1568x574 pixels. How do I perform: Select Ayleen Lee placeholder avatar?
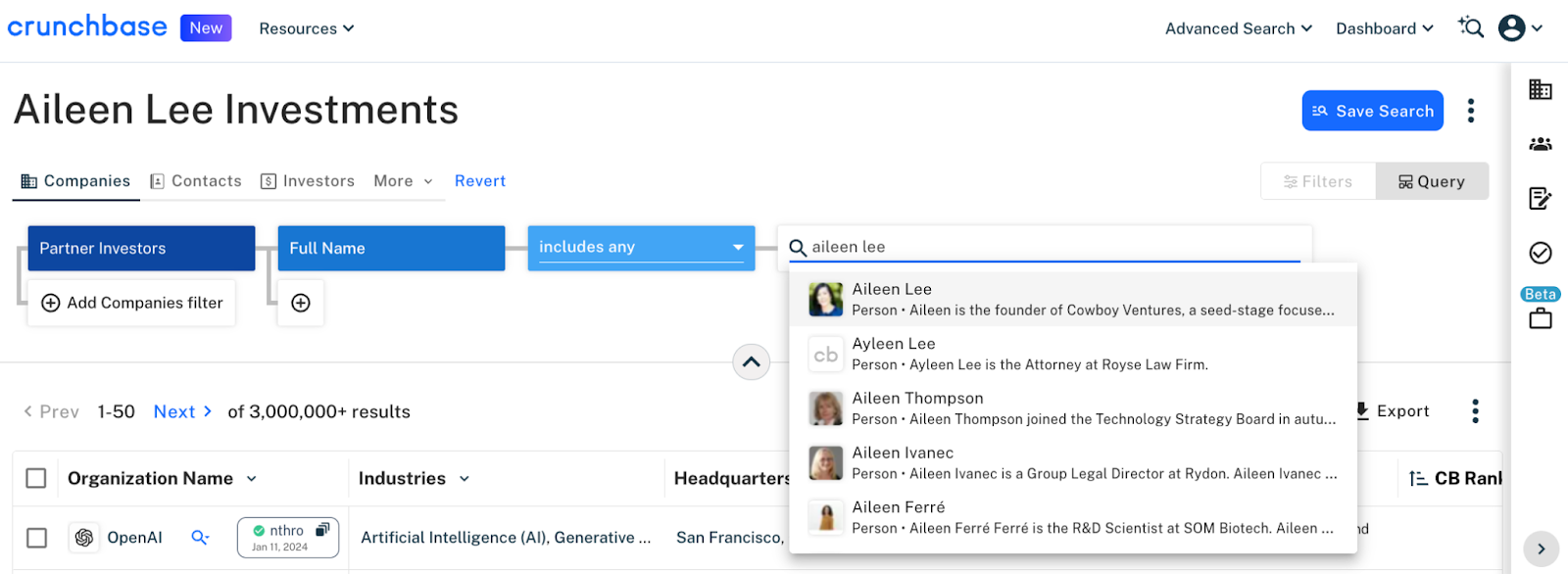[x=826, y=354]
